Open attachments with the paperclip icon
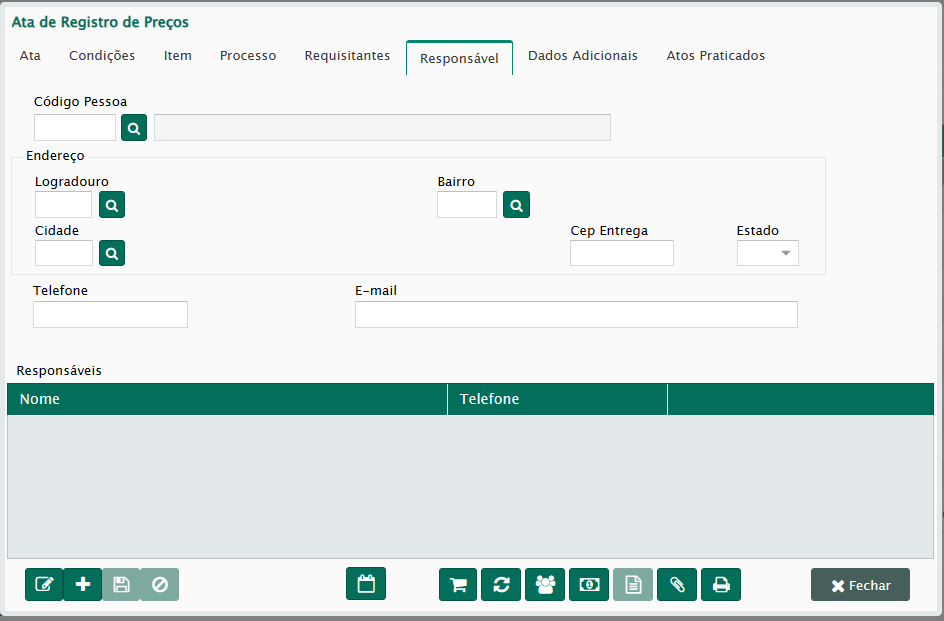This screenshot has height=621, width=944. tap(677, 585)
